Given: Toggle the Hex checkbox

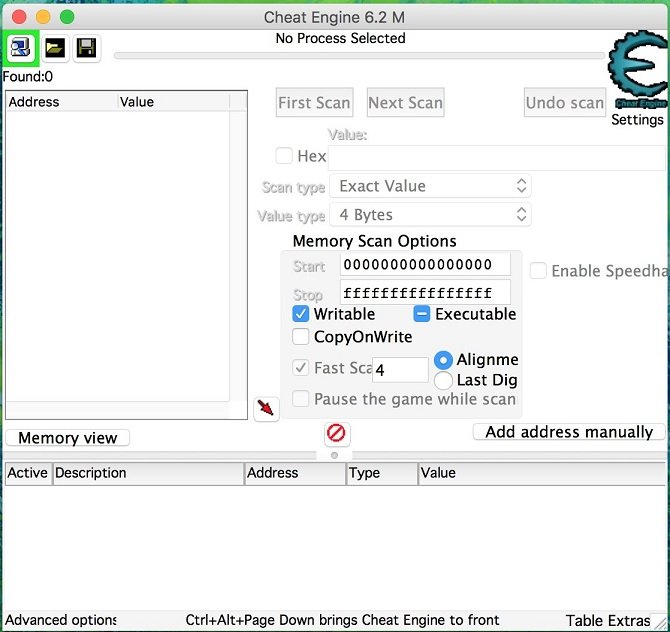Looking at the screenshot, I should pos(285,156).
